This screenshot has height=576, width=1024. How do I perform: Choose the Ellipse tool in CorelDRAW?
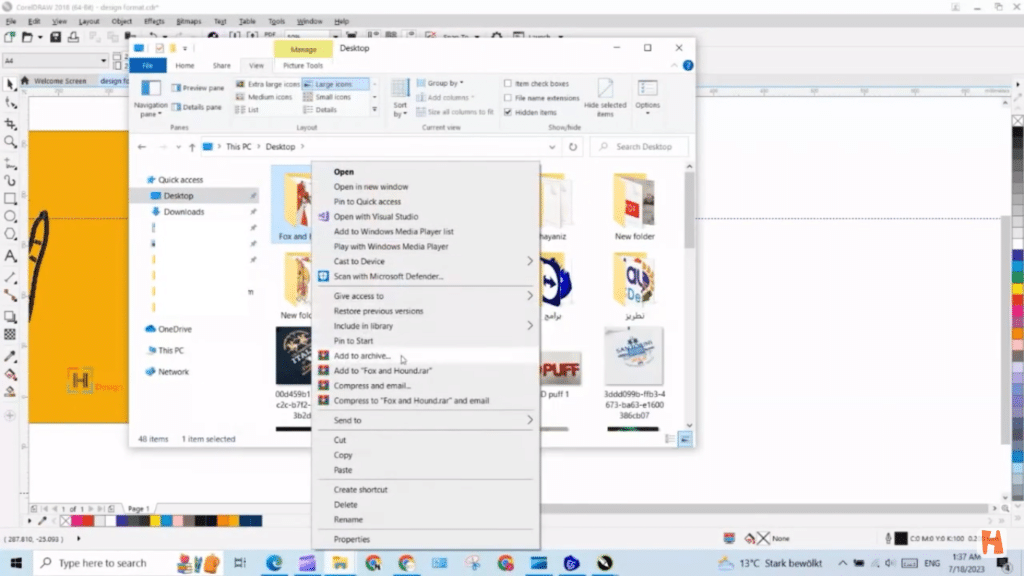tap(10, 216)
